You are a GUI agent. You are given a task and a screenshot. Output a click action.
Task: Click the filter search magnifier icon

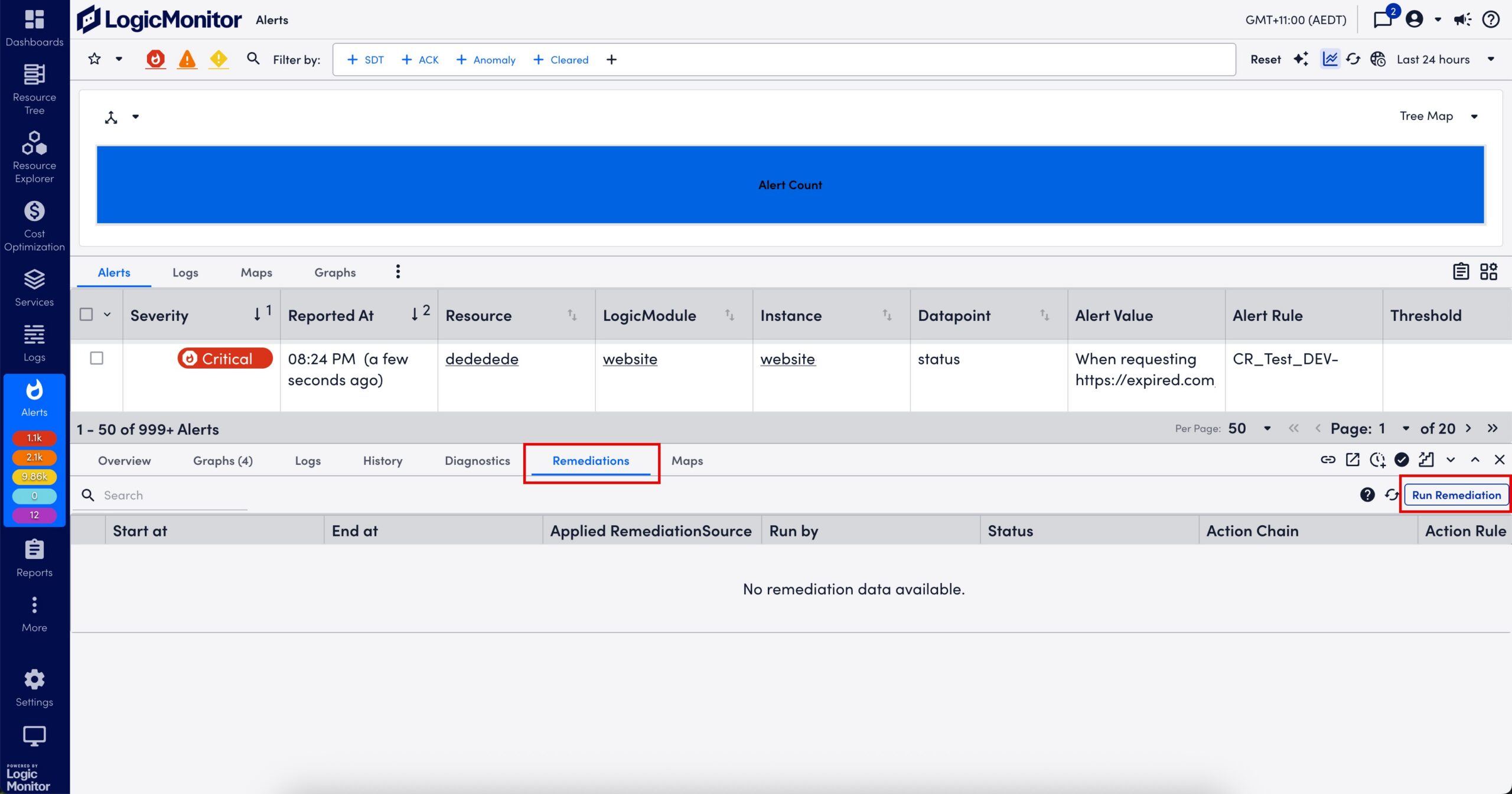(x=253, y=58)
